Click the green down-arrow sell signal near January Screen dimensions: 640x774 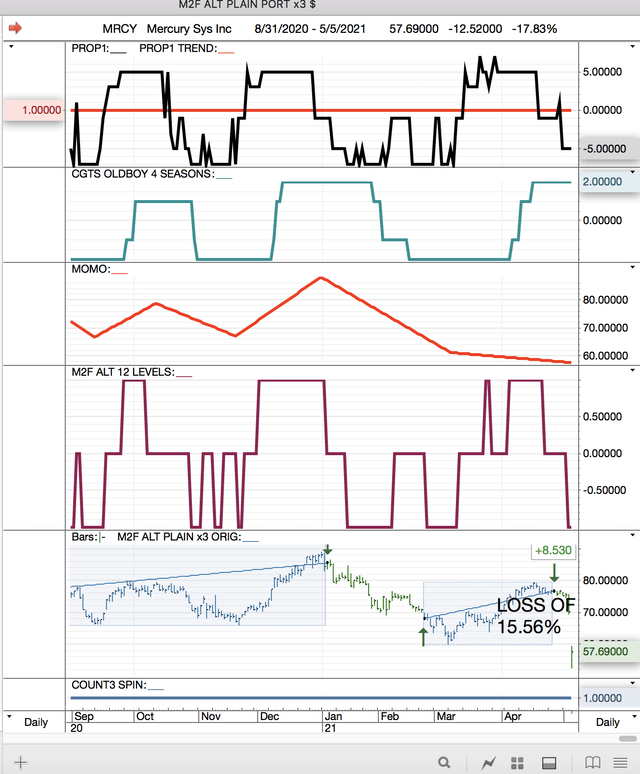point(328,549)
